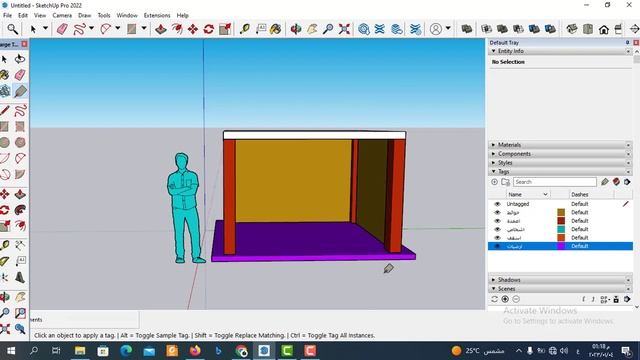Click the purple tag color swatch
Image resolution: width=640 pixels, height=360 pixels.
pyautogui.click(x=561, y=246)
